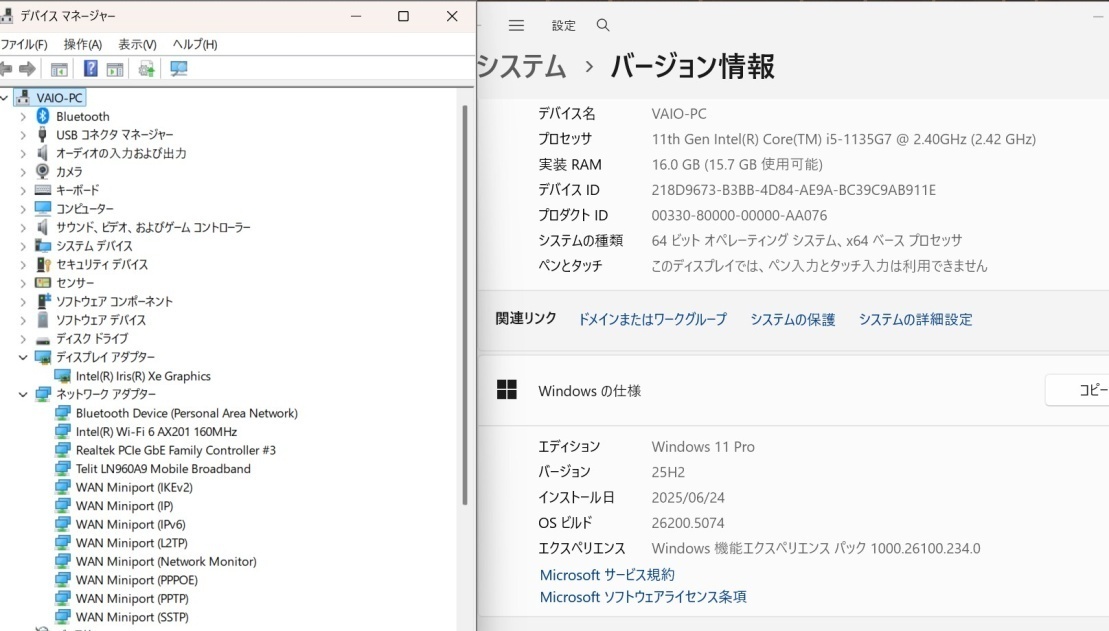Image resolution: width=1109 pixels, height=631 pixels.
Task: Click the Device Manager vertical scrollbar
Action: [464, 300]
